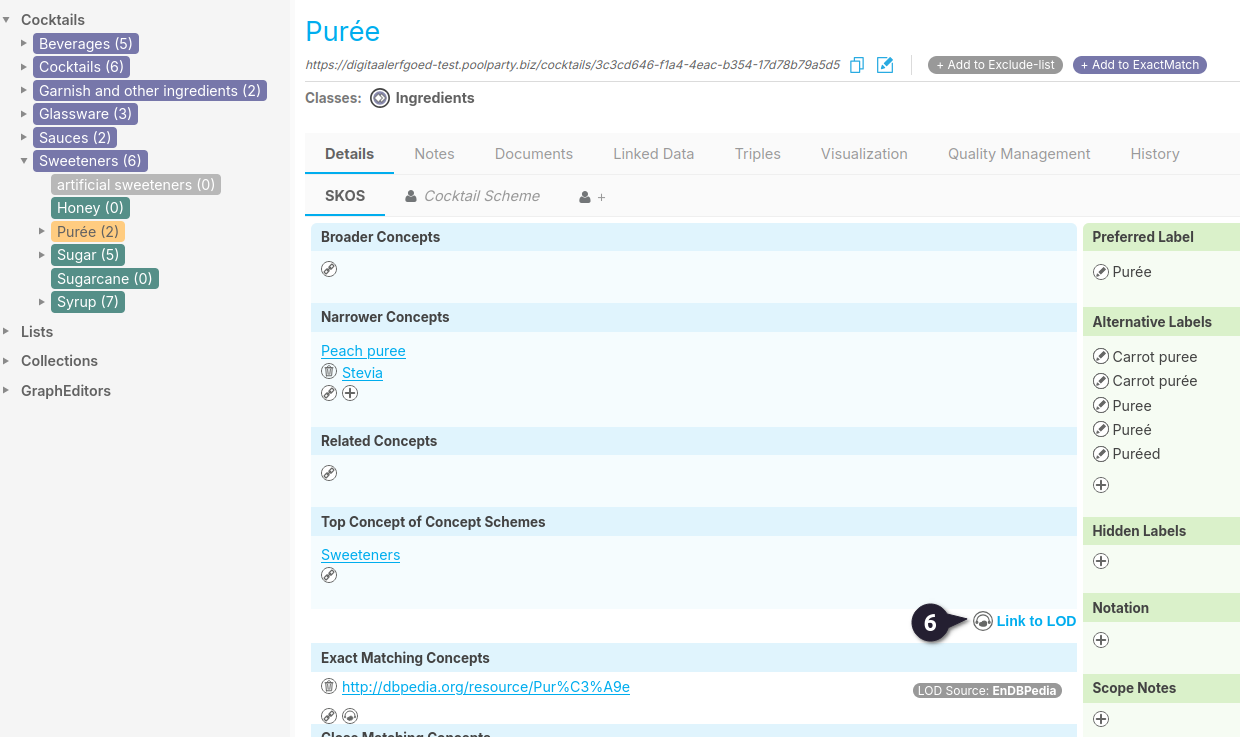Copy the concept URI with the copy icon

(x=857, y=65)
